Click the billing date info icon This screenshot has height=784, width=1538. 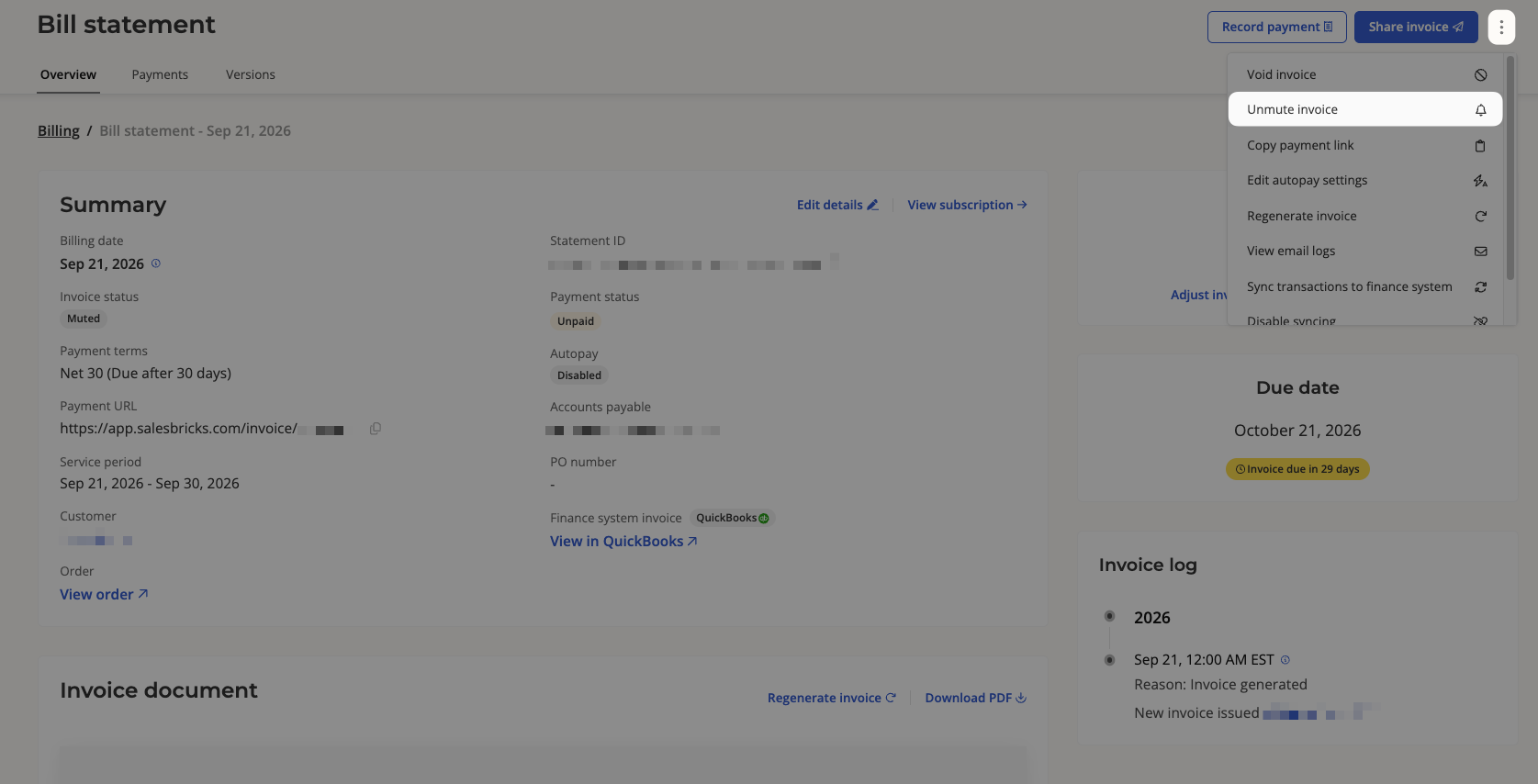coord(155,263)
